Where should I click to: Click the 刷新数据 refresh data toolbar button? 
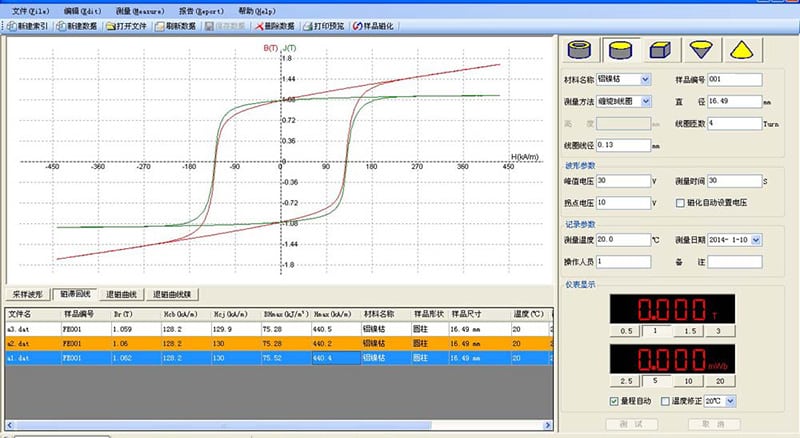[x=176, y=26]
